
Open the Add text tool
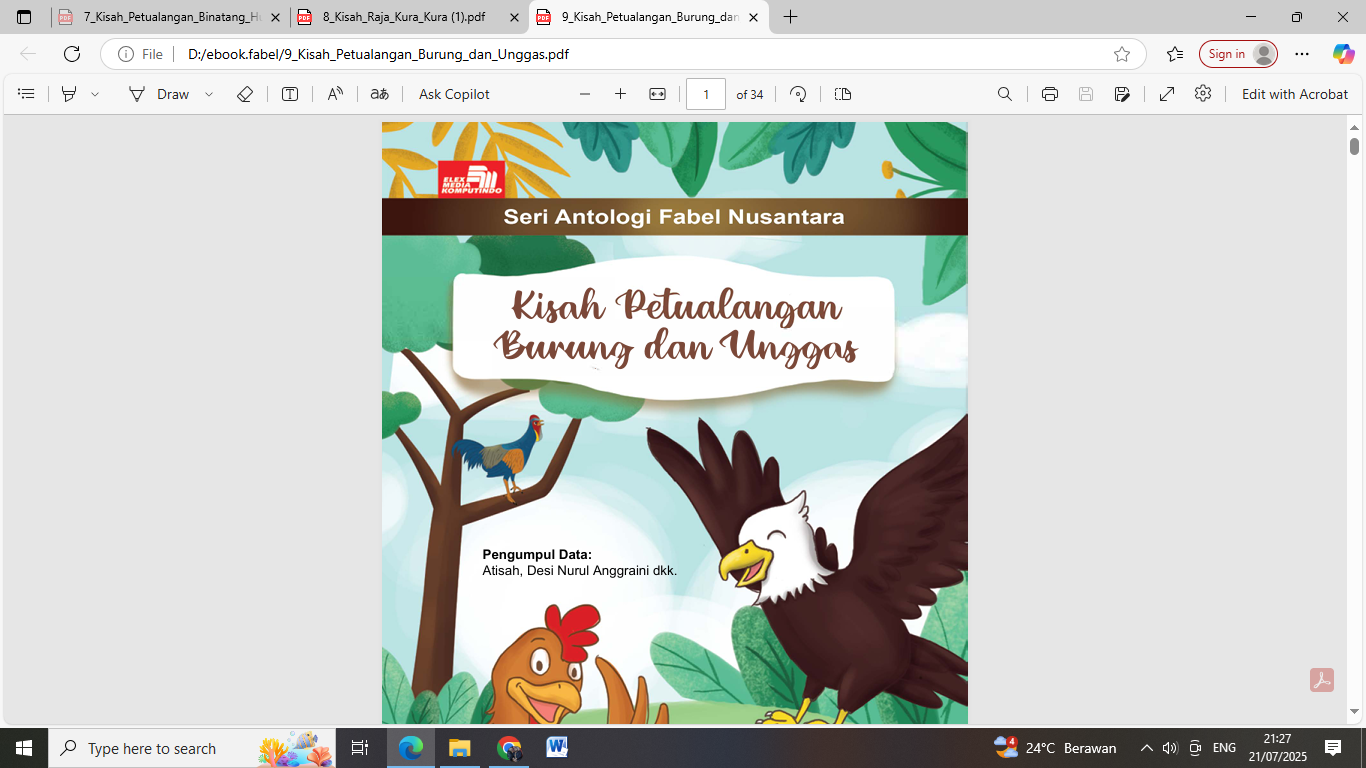pos(289,93)
